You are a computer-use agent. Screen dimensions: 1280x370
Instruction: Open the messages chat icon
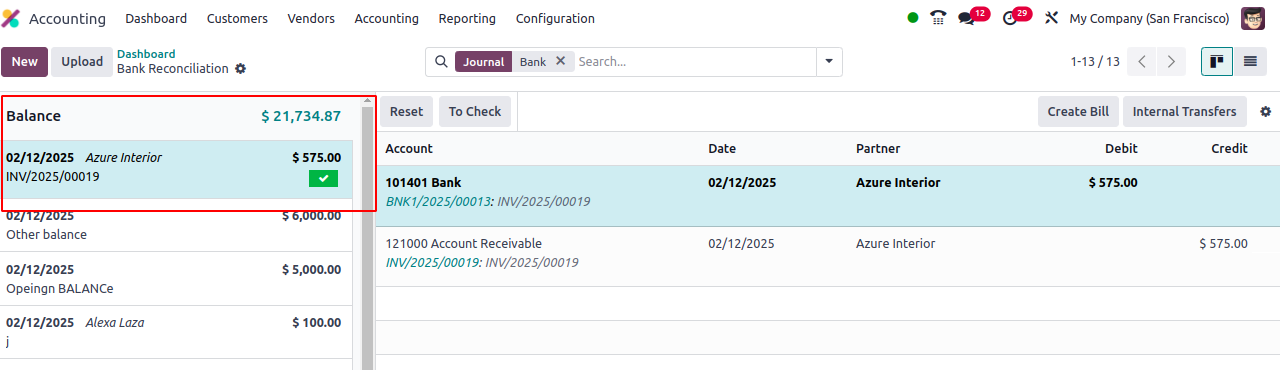966,18
